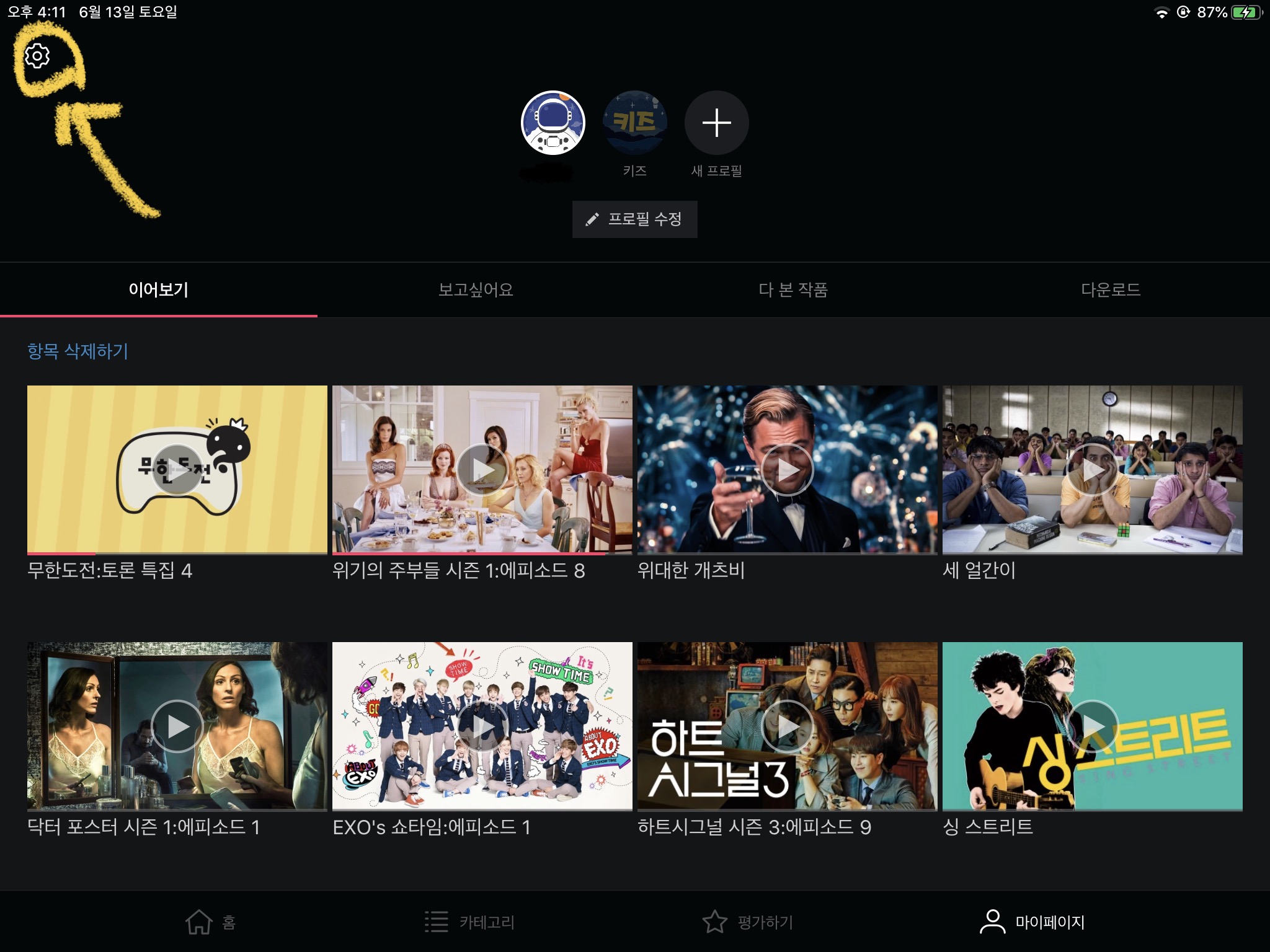Open 카테고리 in bottom navigation
Image resolution: width=1270 pixels, height=952 pixels.
[469, 922]
